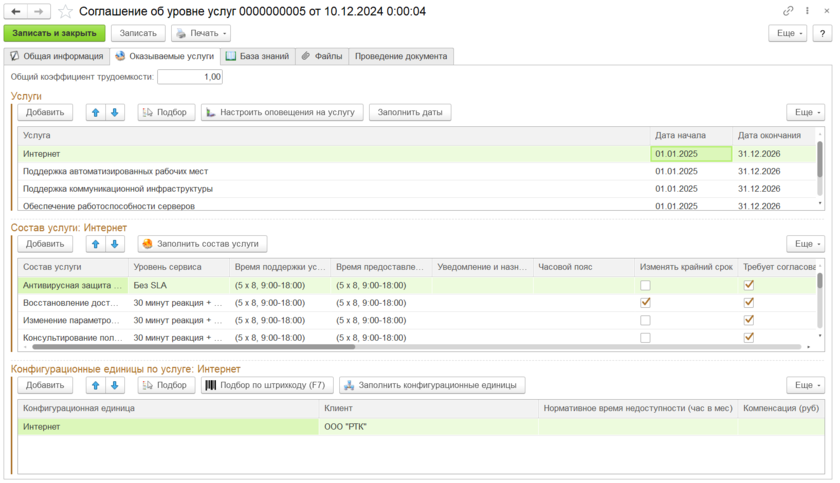The height and width of the screenshot is (483, 840).
Task: Open help with the question mark button
Action: (x=821, y=33)
